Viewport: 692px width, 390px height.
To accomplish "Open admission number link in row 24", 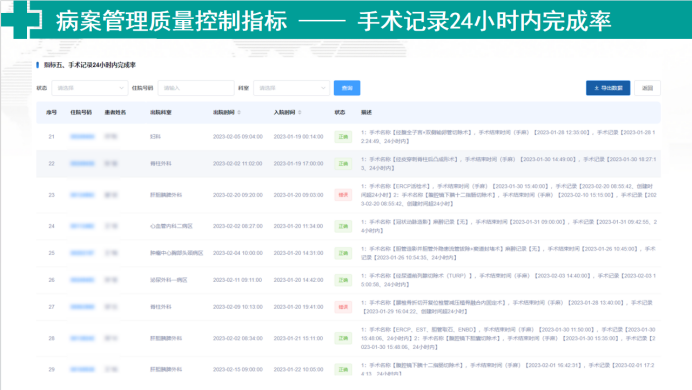I will (x=82, y=226).
